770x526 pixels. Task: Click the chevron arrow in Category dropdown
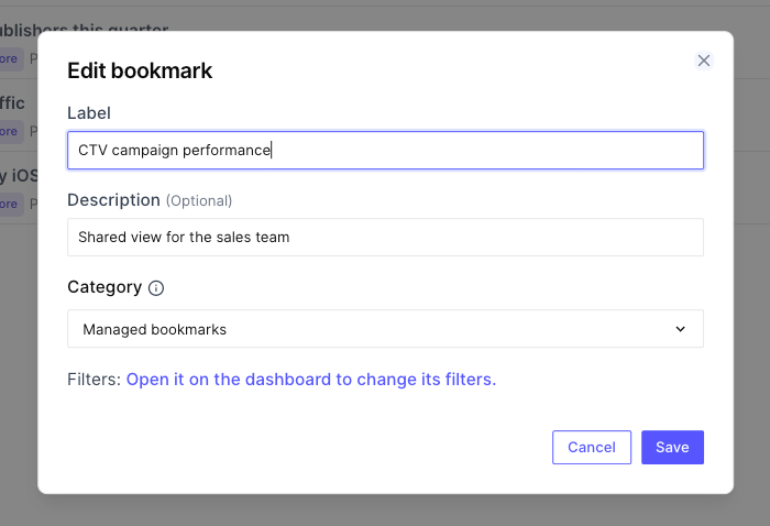click(680, 329)
